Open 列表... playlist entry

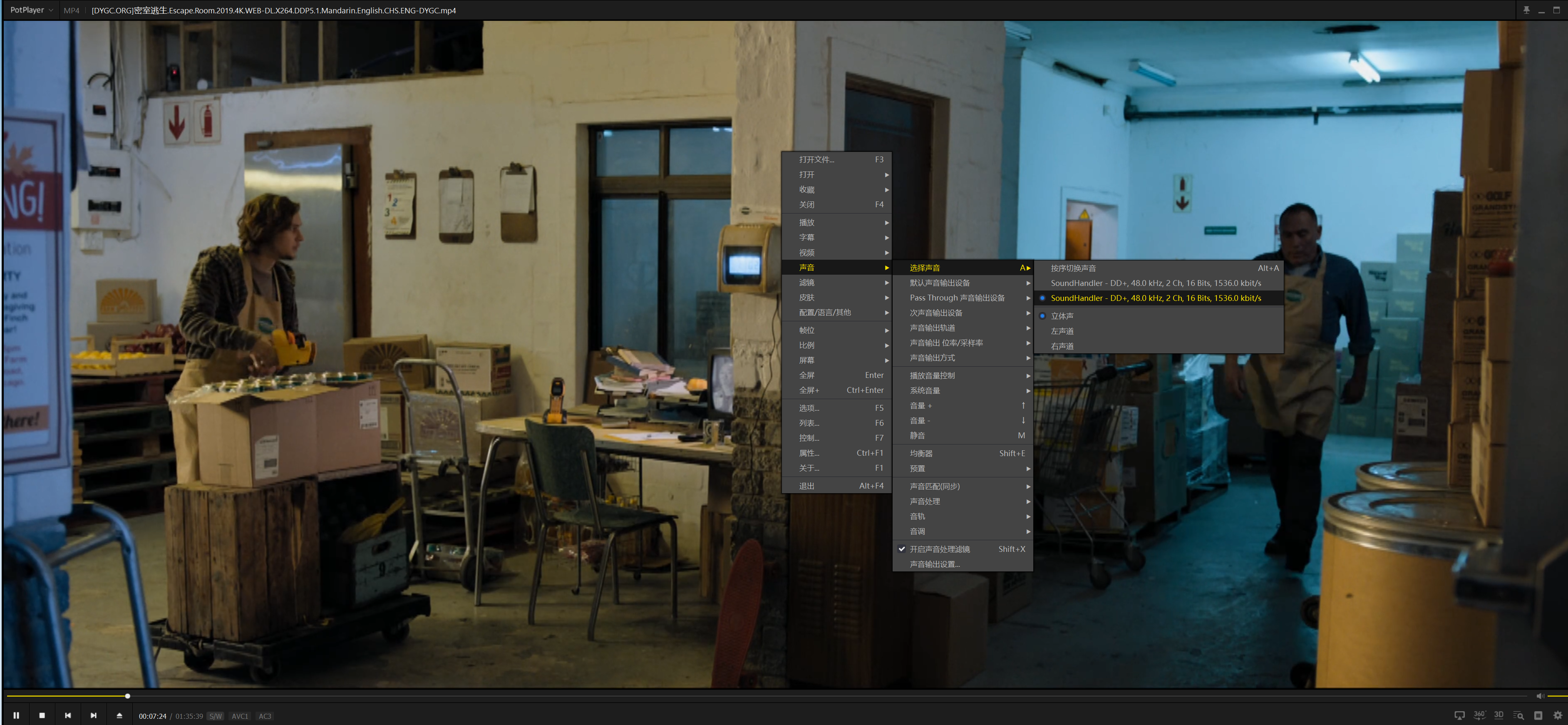point(838,423)
